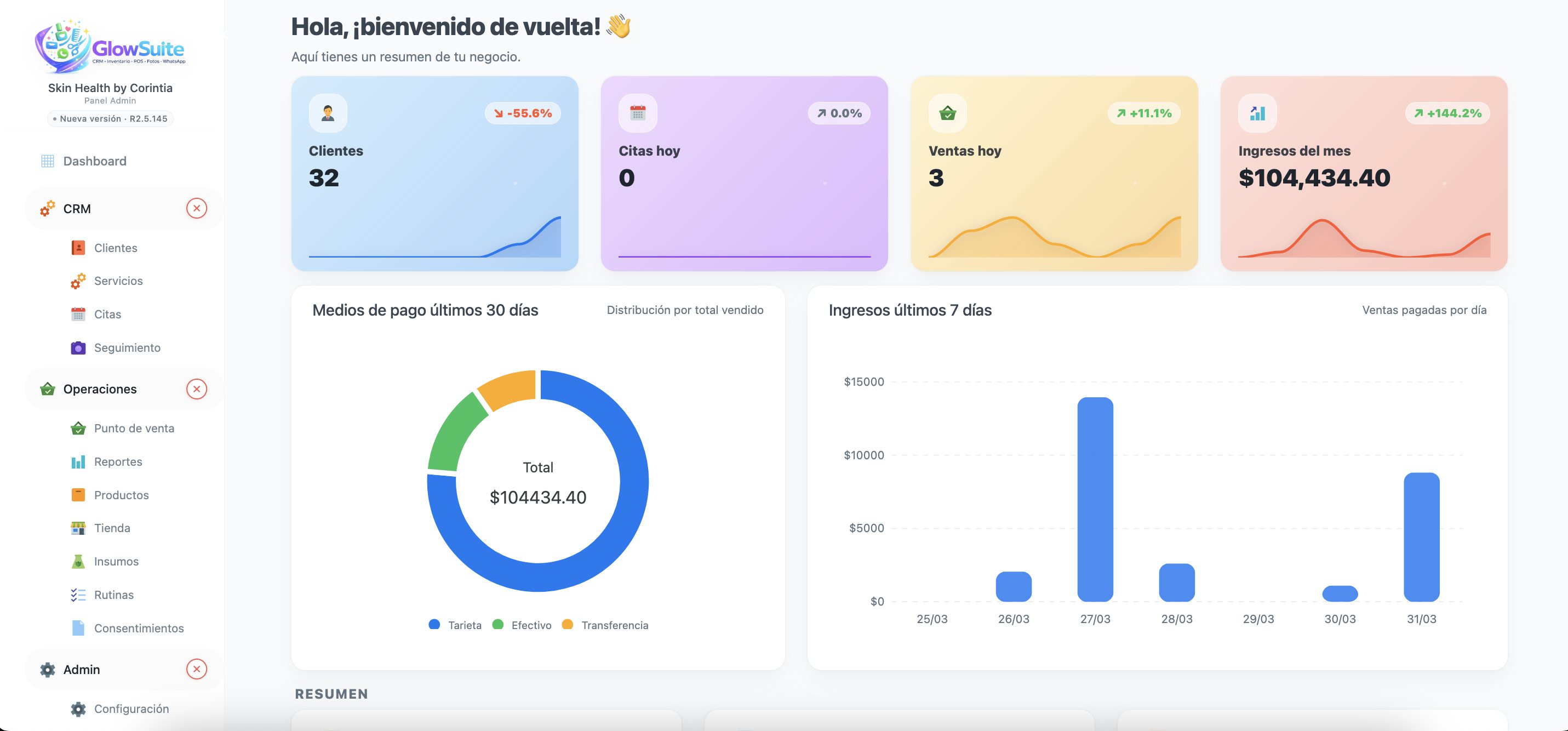Click the 26/03 income bar
Image resolution: width=1568 pixels, height=731 pixels.
tap(1014, 587)
